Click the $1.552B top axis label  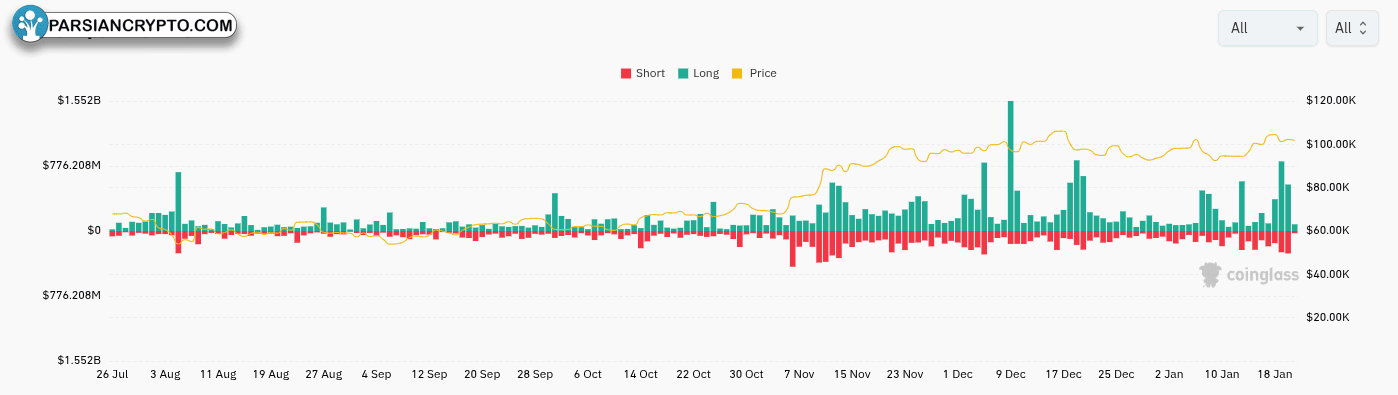point(79,101)
